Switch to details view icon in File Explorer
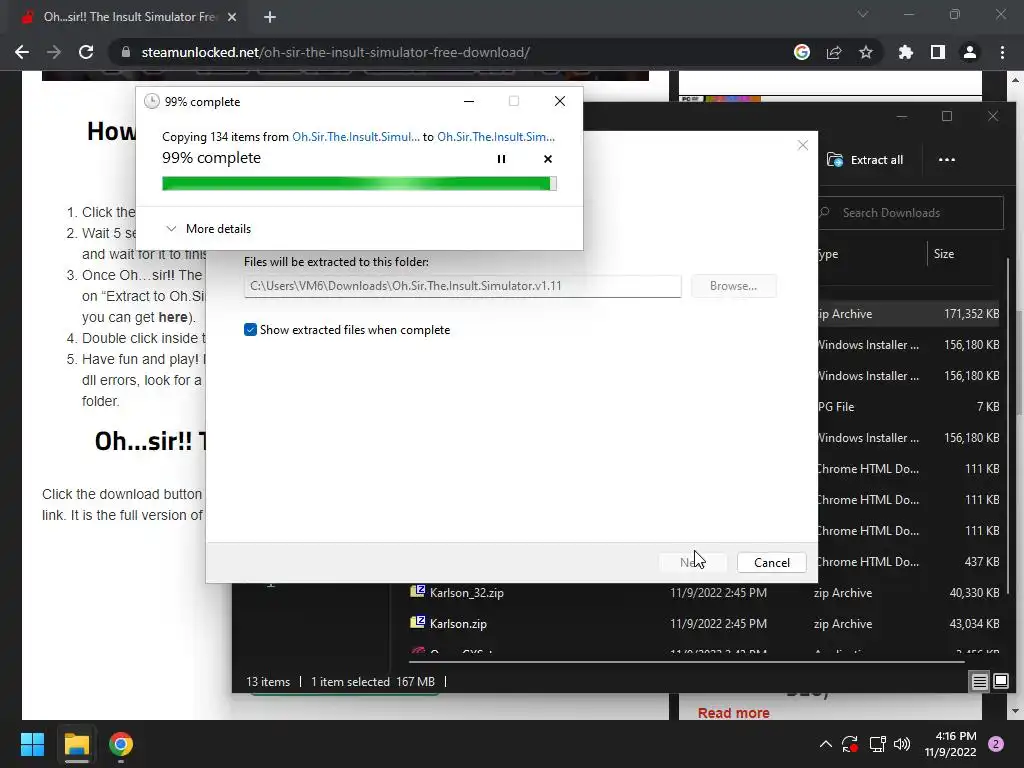 pos(980,682)
